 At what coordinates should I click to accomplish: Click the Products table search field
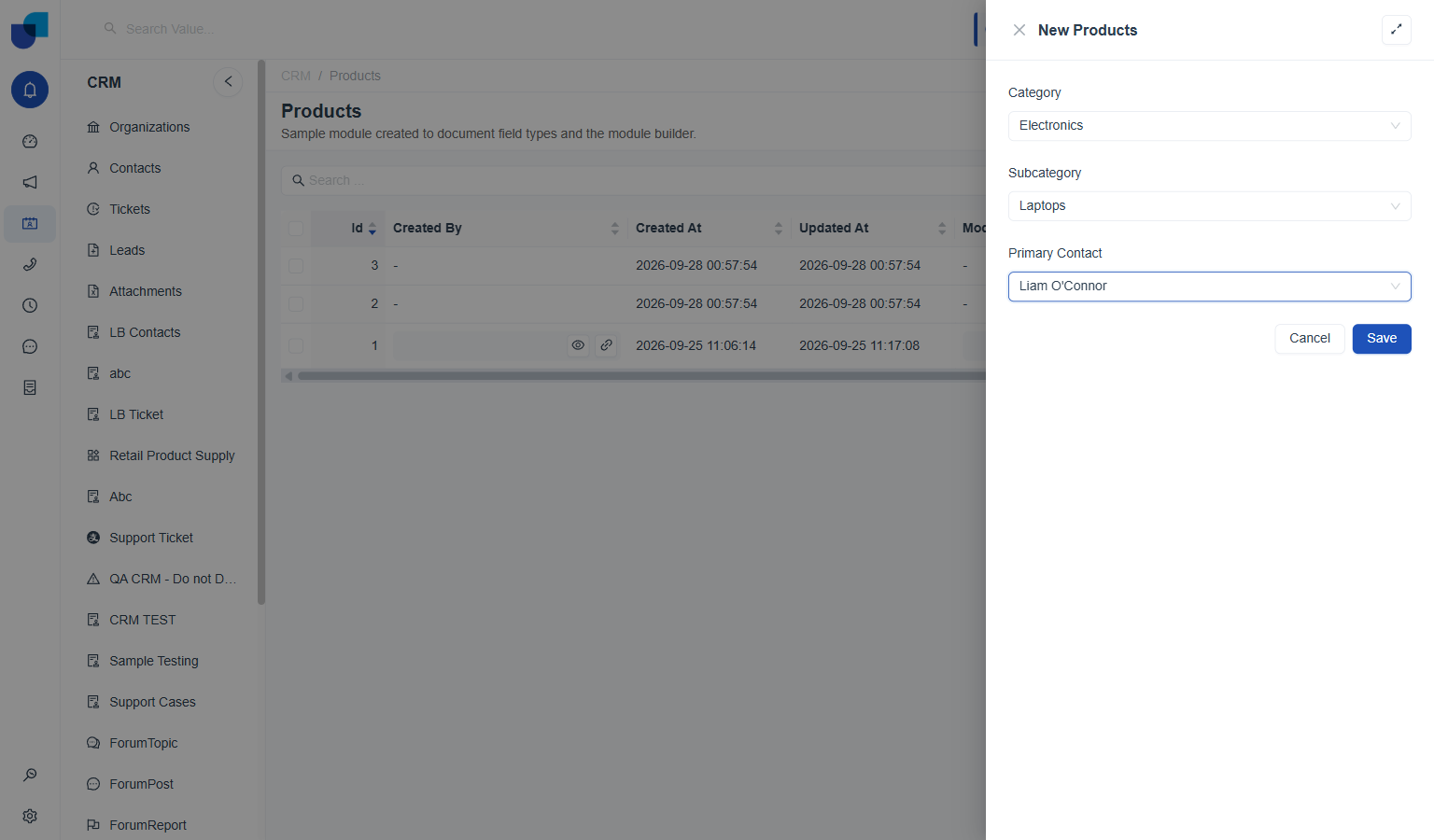click(x=635, y=180)
